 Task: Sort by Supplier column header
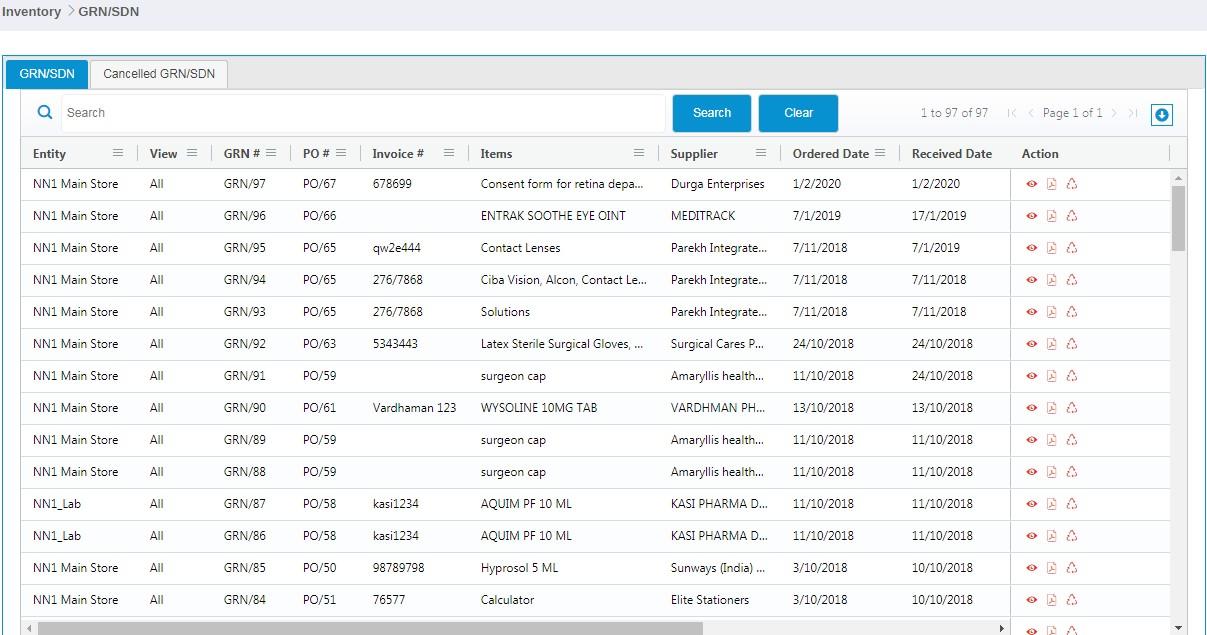(694, 153)
